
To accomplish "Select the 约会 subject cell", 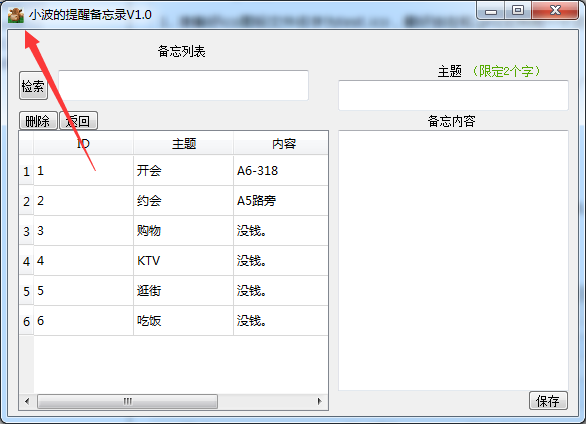I will 183,201.
